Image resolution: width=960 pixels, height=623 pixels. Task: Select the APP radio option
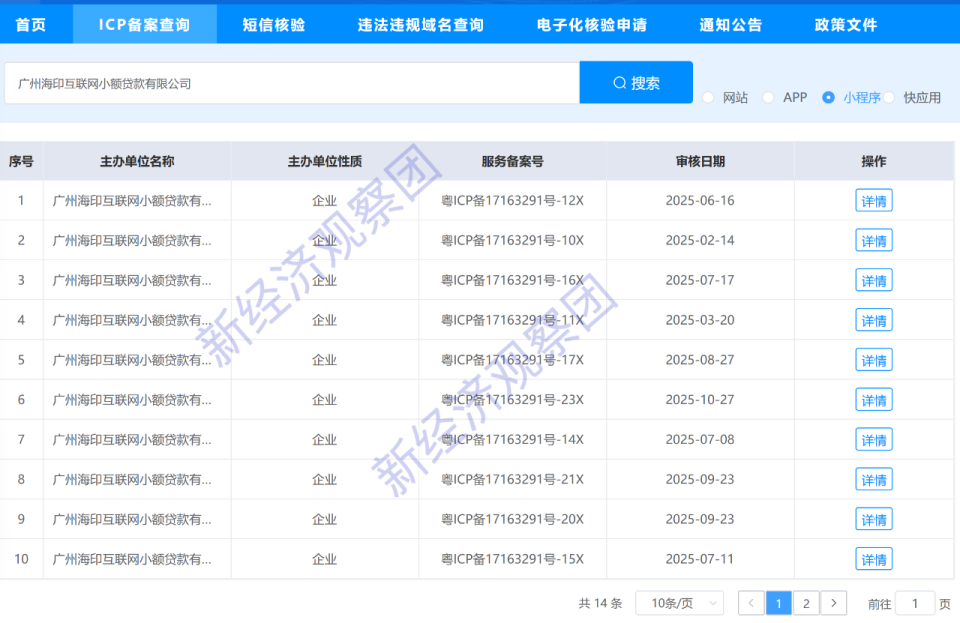tap(768, 97)
